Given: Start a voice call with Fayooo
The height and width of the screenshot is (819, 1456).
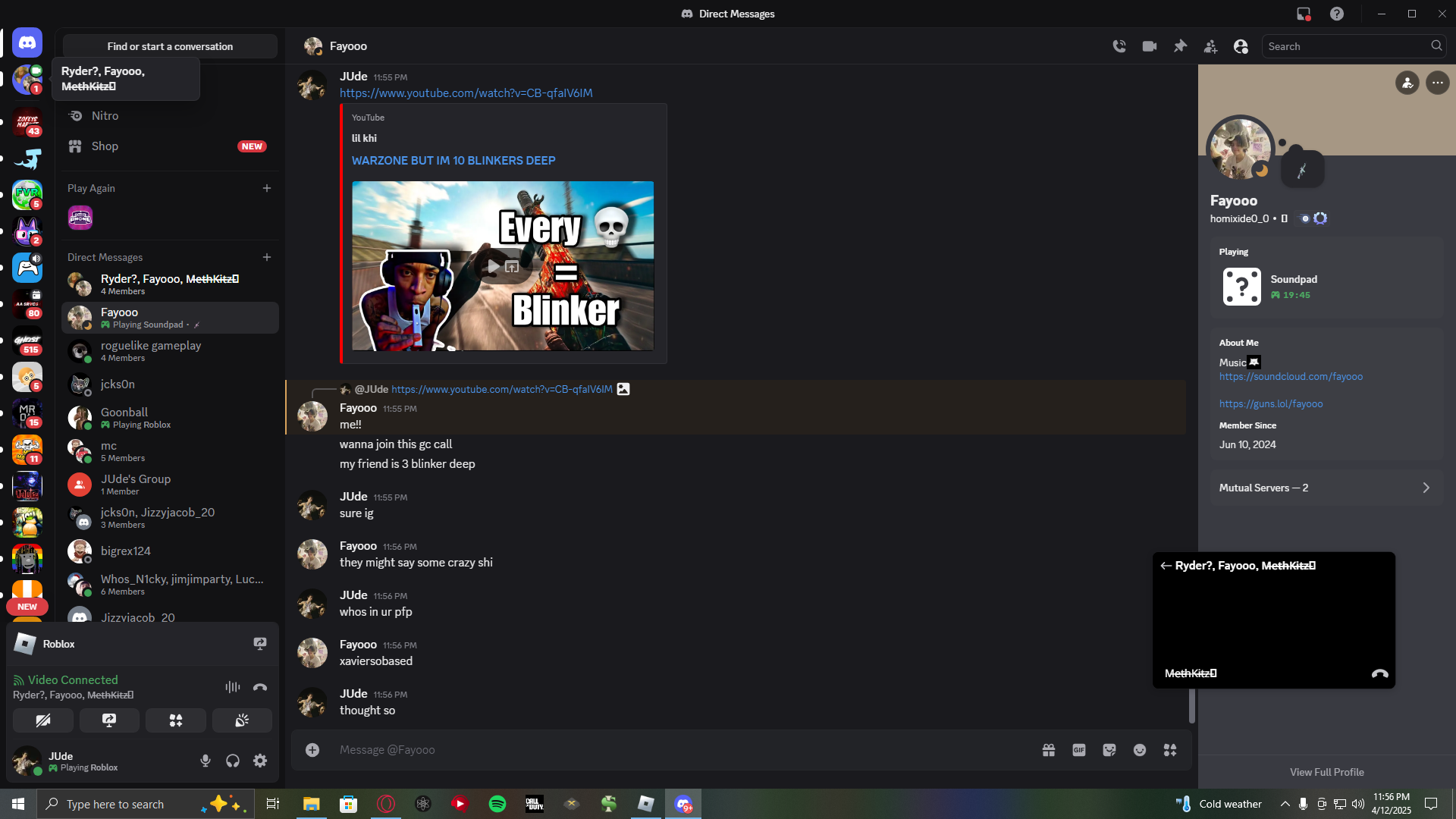Looking at the screenshot, I should click(1119, 46).
